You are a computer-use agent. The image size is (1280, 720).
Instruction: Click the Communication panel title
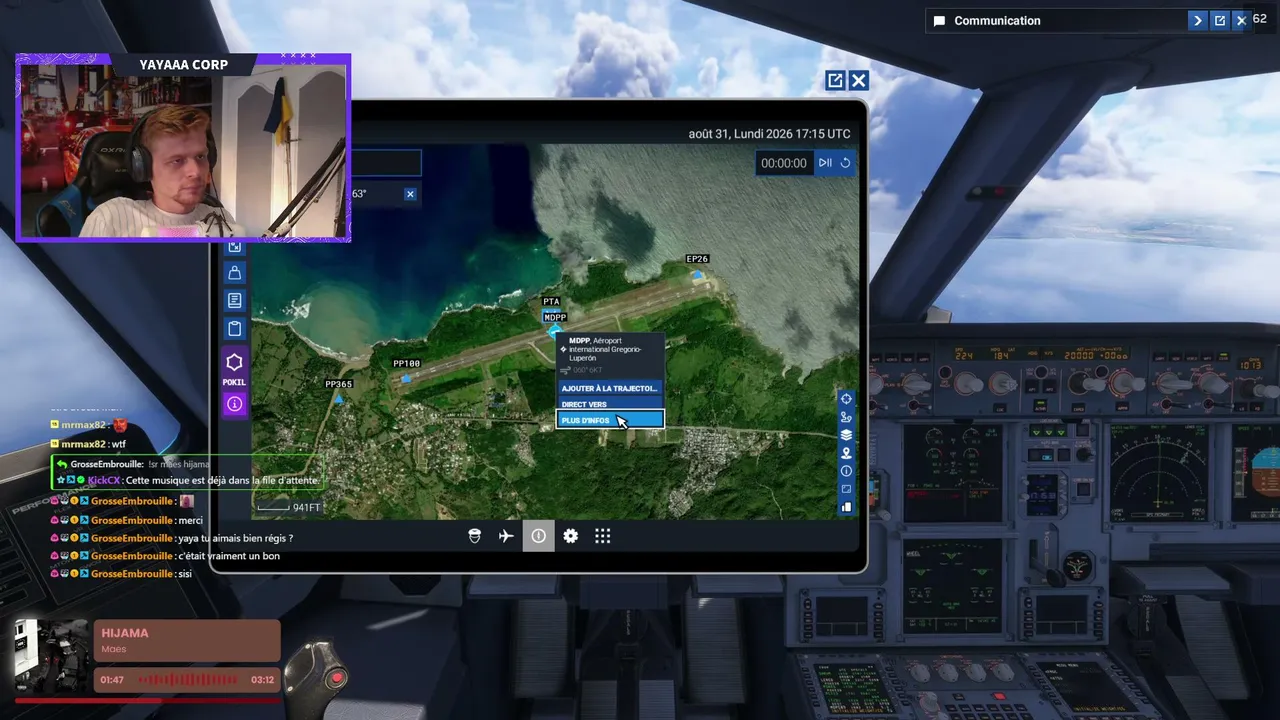[x=997, y=20]
